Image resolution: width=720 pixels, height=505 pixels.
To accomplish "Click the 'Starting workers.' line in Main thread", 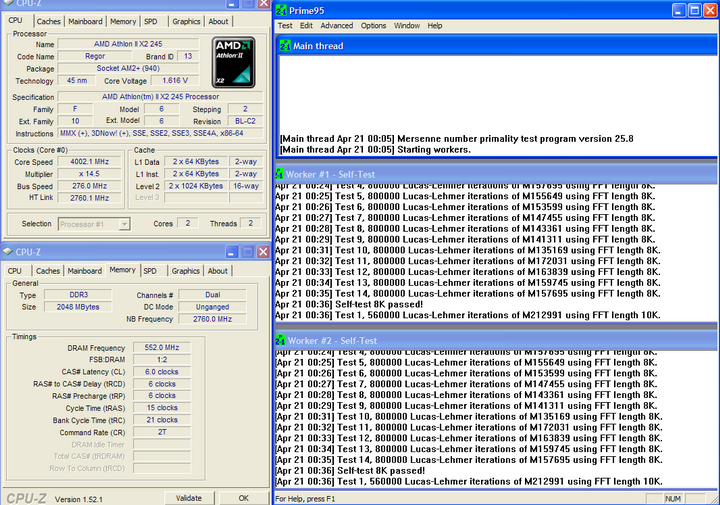I will 375,150.
